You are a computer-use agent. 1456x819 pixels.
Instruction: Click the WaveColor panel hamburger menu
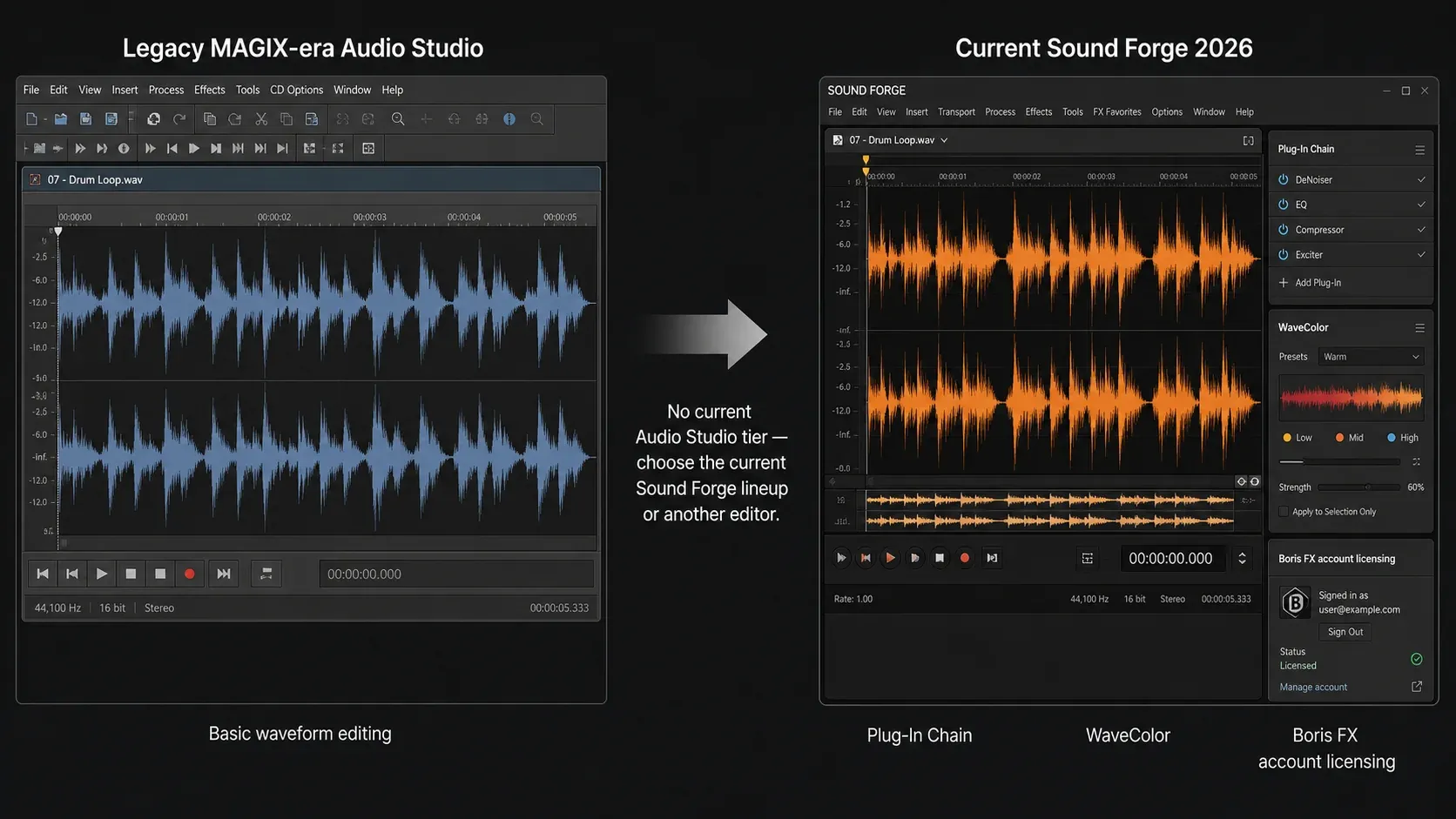(1420, 328)
